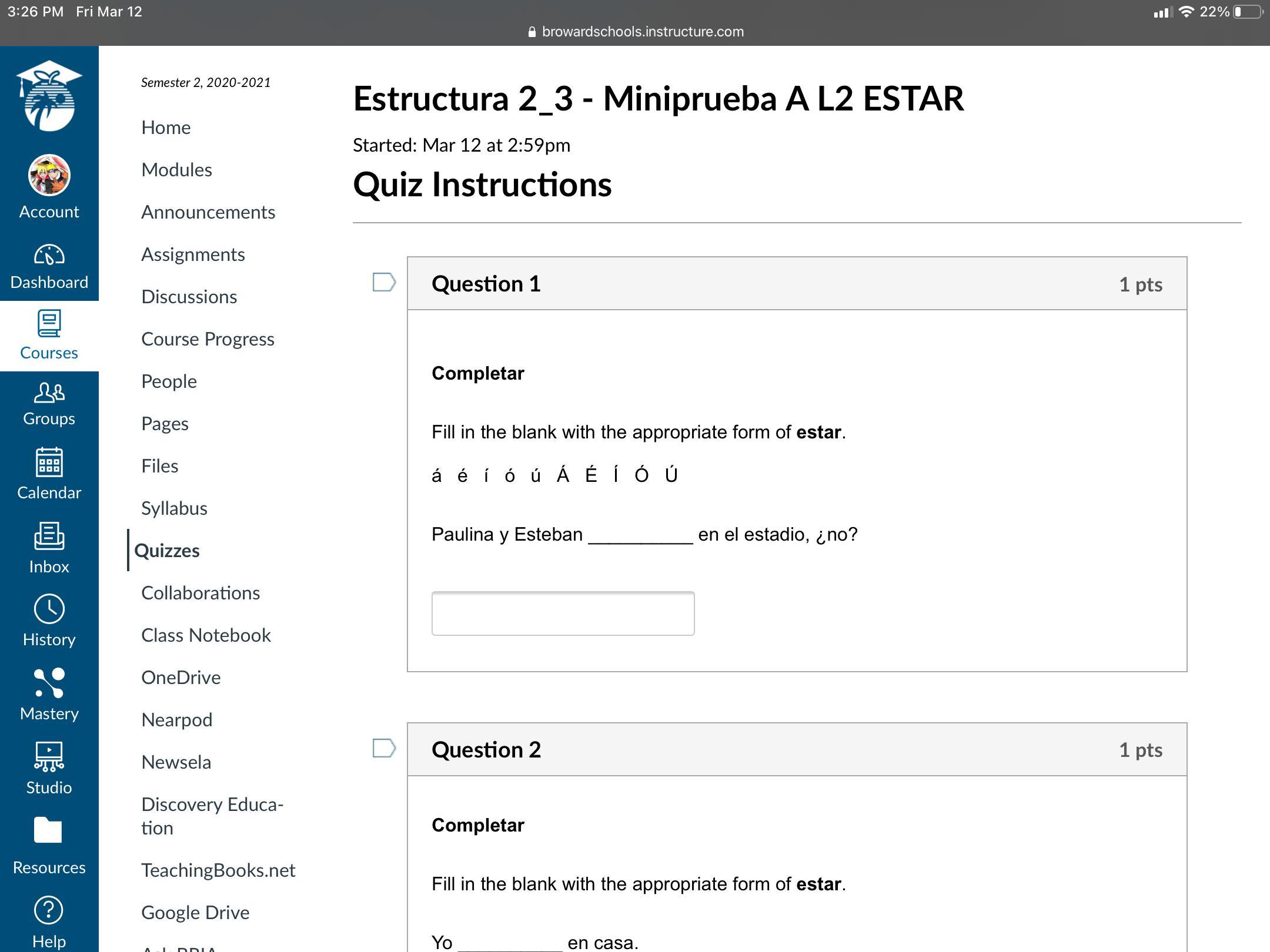Select Quizzes in course navigation

[167, 551]
